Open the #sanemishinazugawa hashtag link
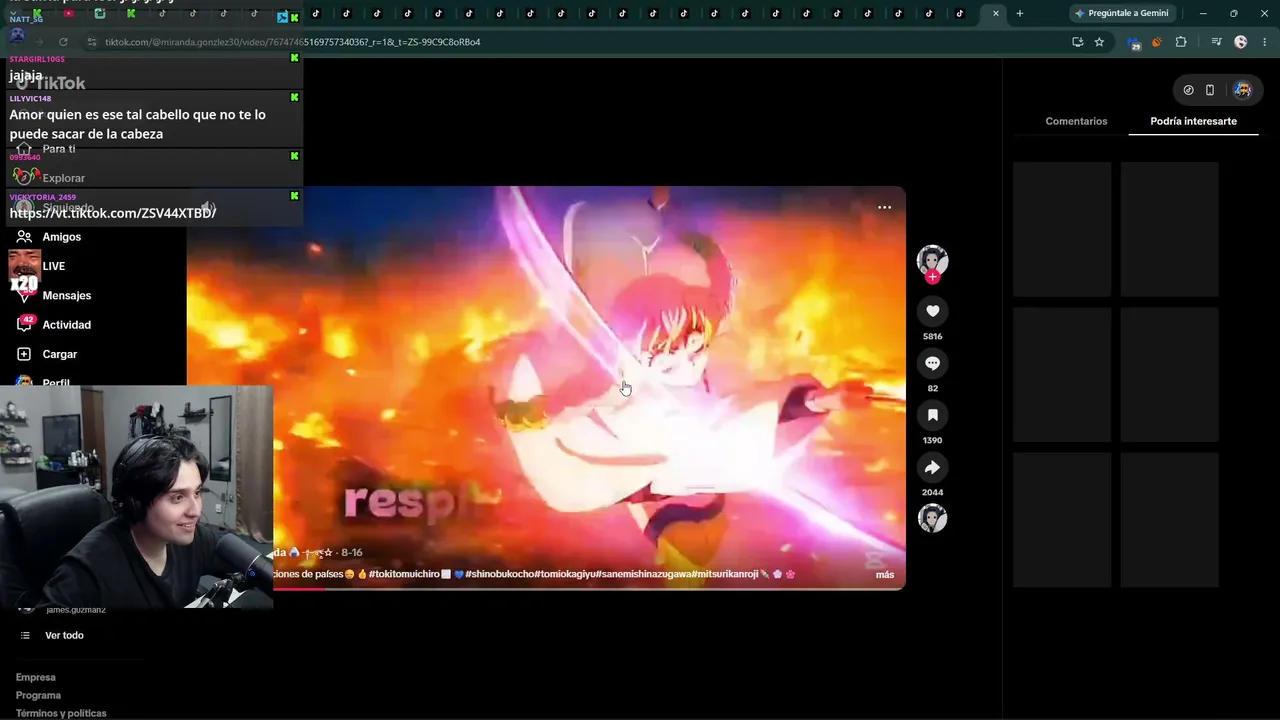 (641, 574)
